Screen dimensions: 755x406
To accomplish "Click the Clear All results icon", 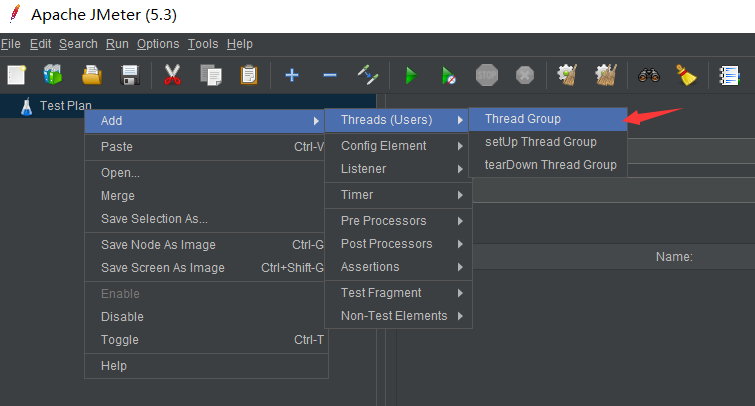I will click(606, 75).
